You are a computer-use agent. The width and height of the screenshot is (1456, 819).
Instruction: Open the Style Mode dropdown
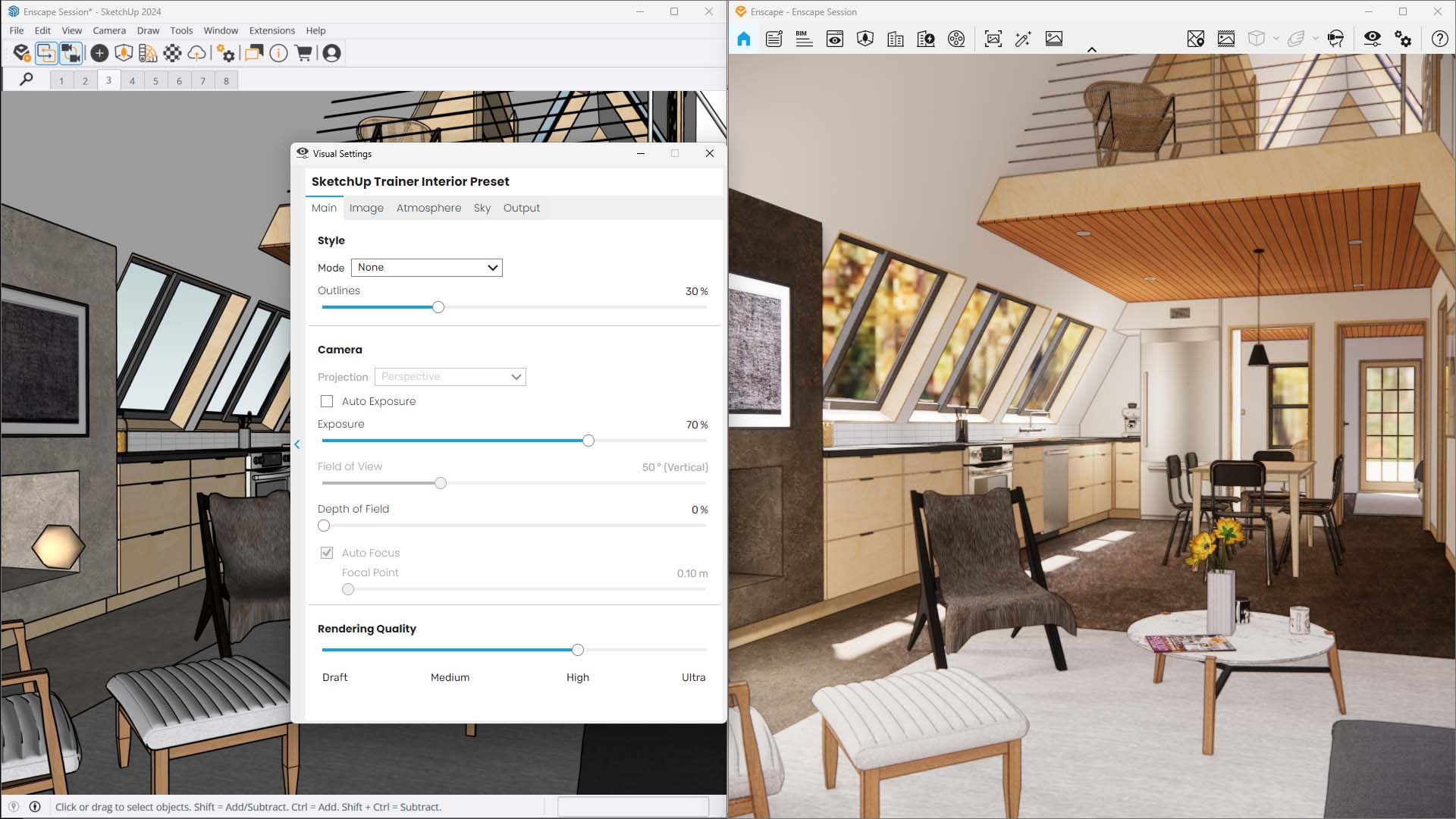pos(426,267)
